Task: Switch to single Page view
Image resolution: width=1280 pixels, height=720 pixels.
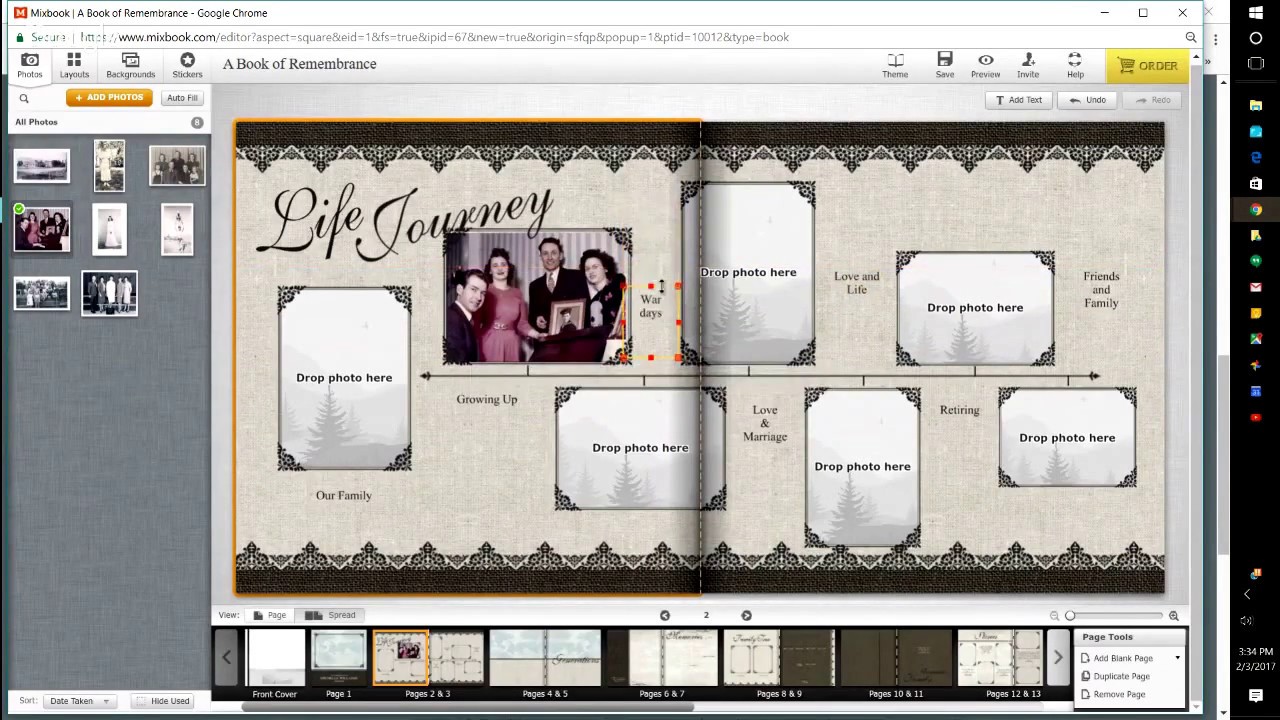Action: [x=269, y=615]
